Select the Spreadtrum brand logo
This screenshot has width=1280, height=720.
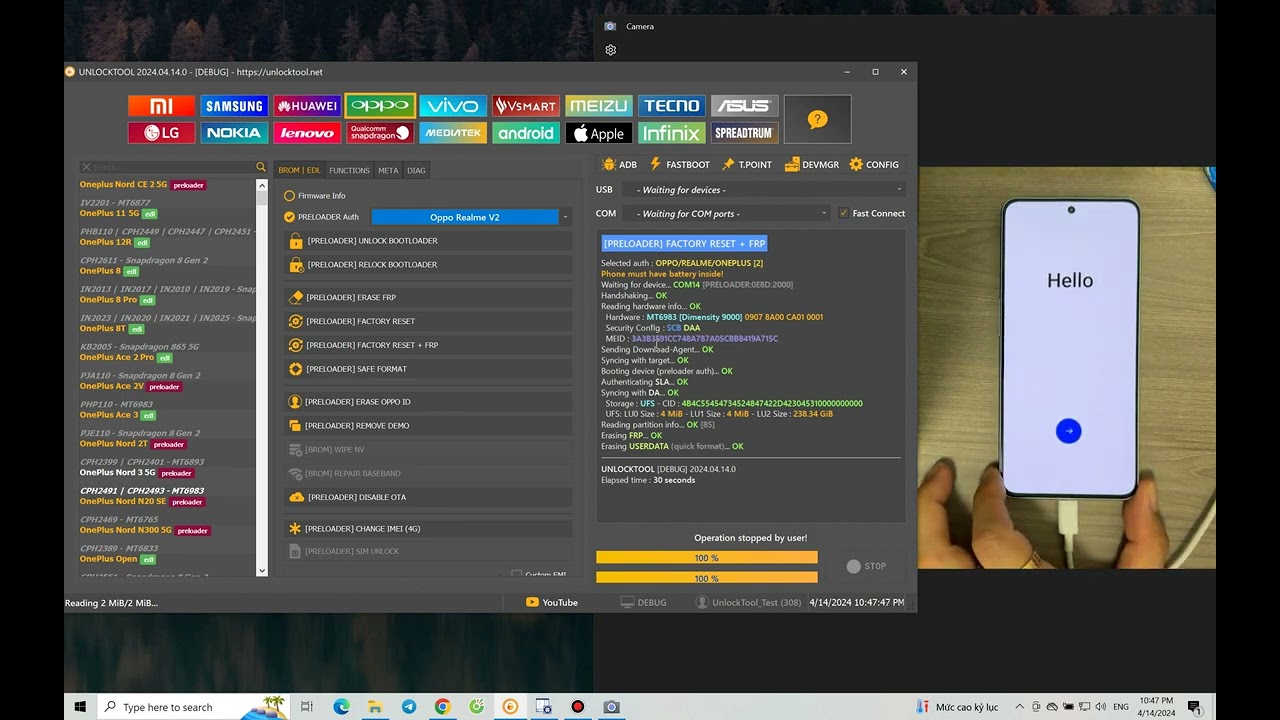coord(745,133)
